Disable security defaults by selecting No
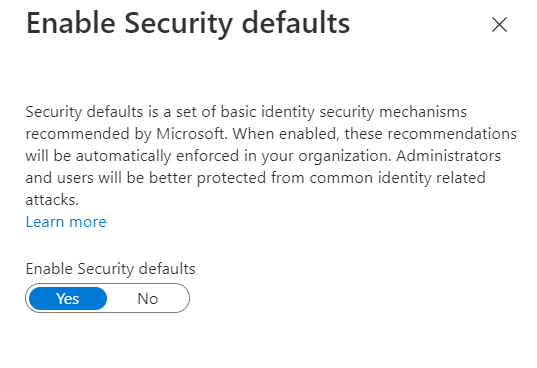Screen dimensions: 537x368 148,299
